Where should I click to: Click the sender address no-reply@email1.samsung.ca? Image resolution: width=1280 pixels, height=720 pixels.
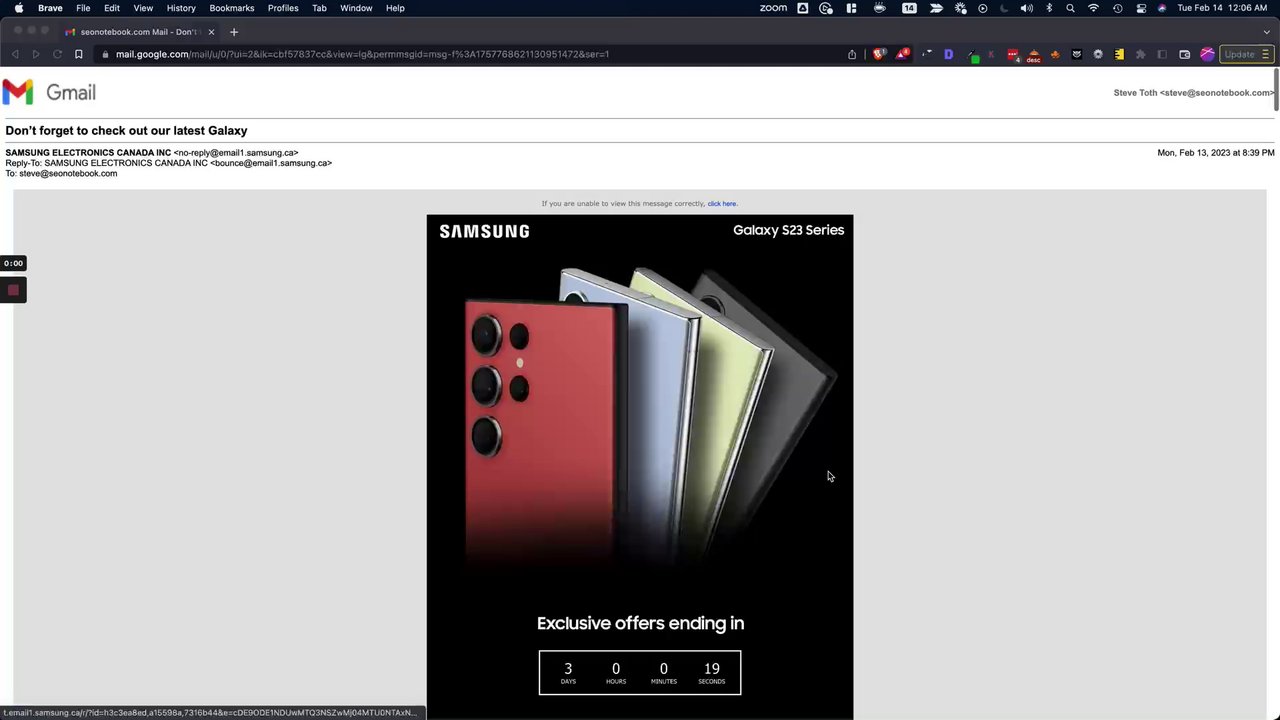(236, 153)
